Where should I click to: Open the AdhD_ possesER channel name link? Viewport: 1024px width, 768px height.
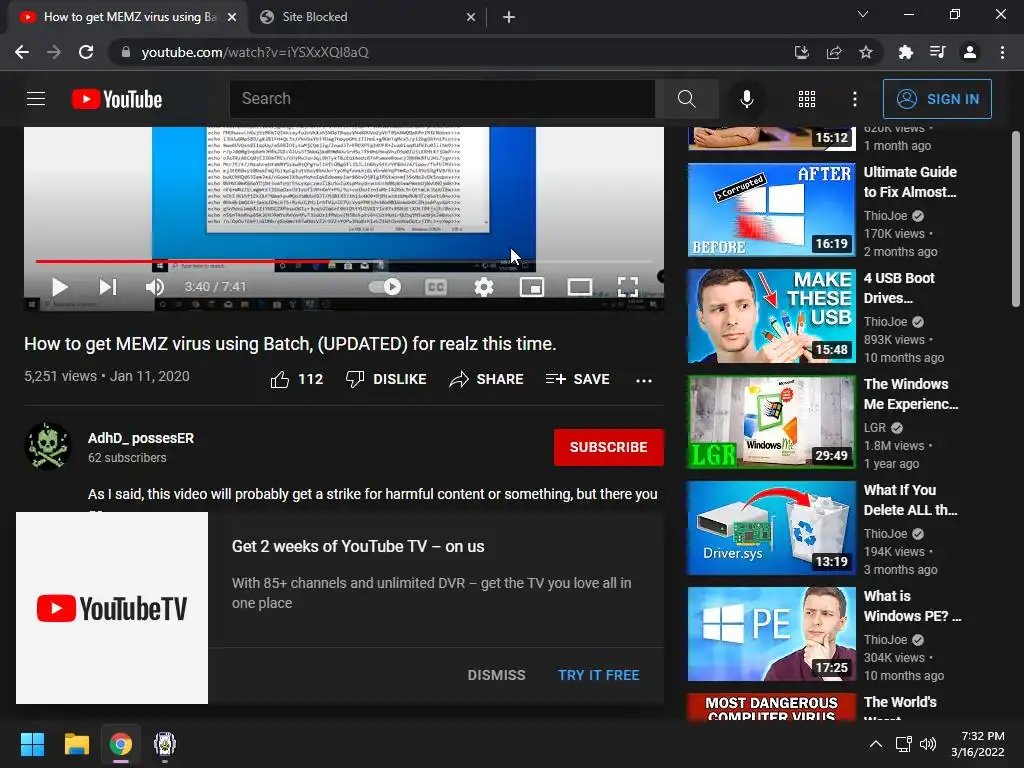coord(141,438)
